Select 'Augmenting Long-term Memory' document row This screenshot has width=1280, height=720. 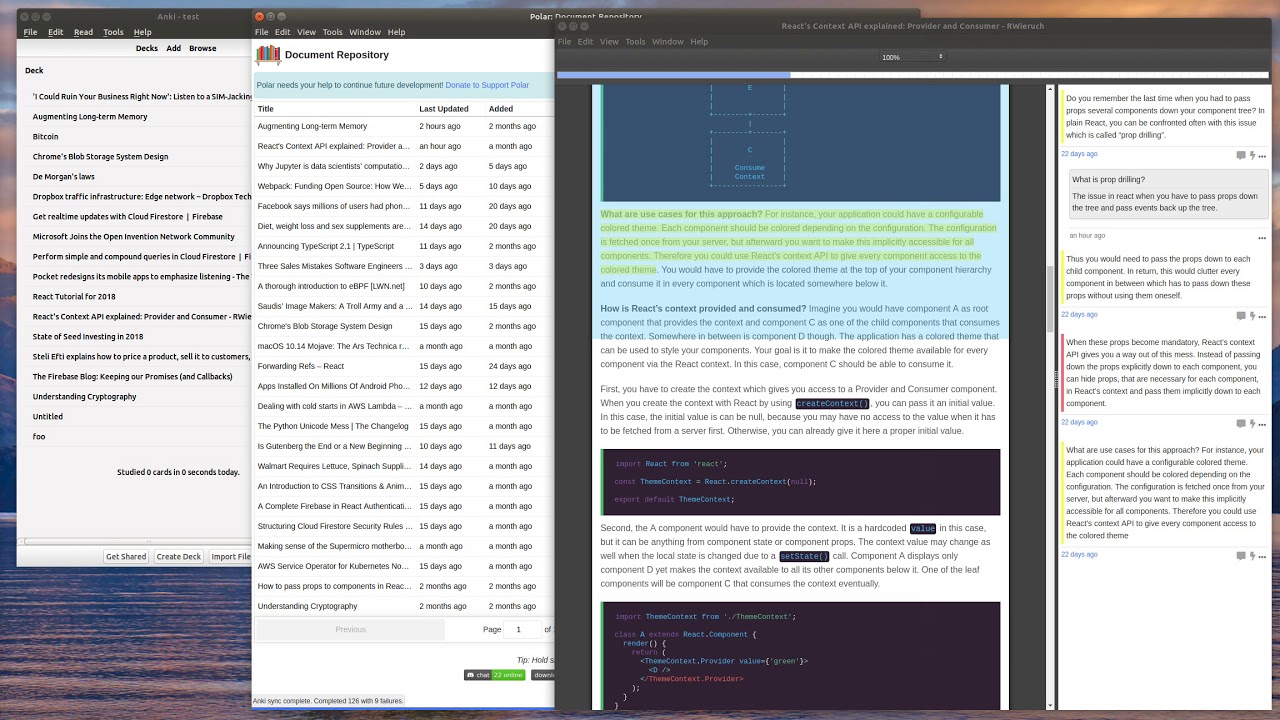coord(404,126)
